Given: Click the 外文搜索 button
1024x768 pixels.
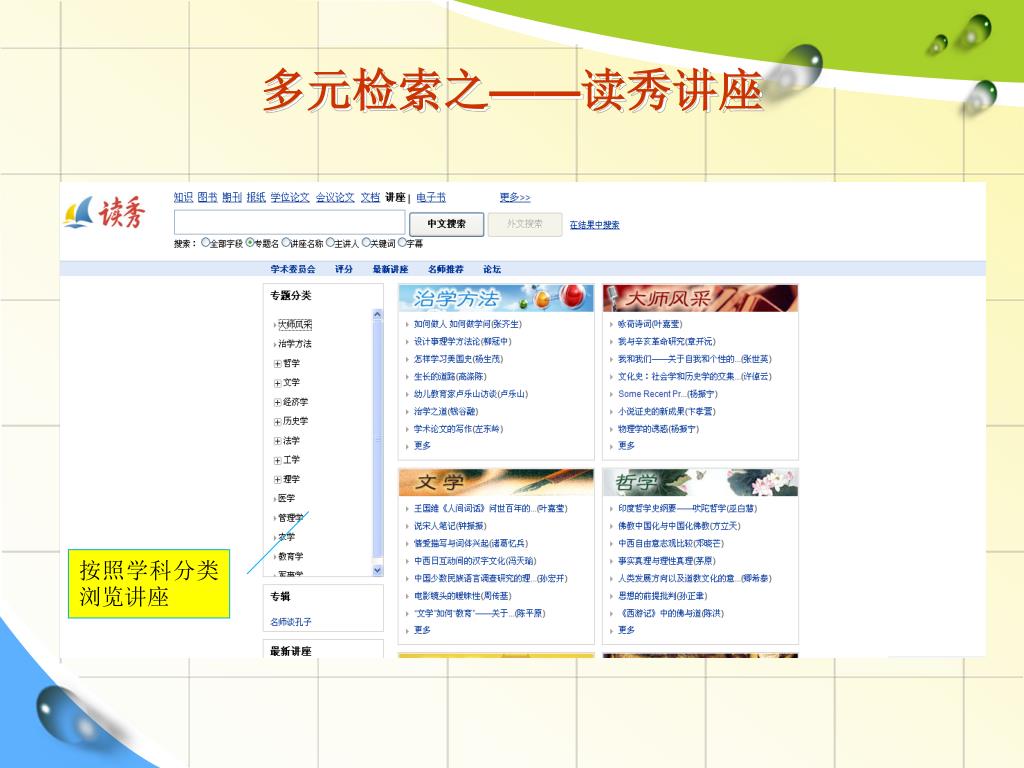Looking at the screenshot, I should click(525, 224).
